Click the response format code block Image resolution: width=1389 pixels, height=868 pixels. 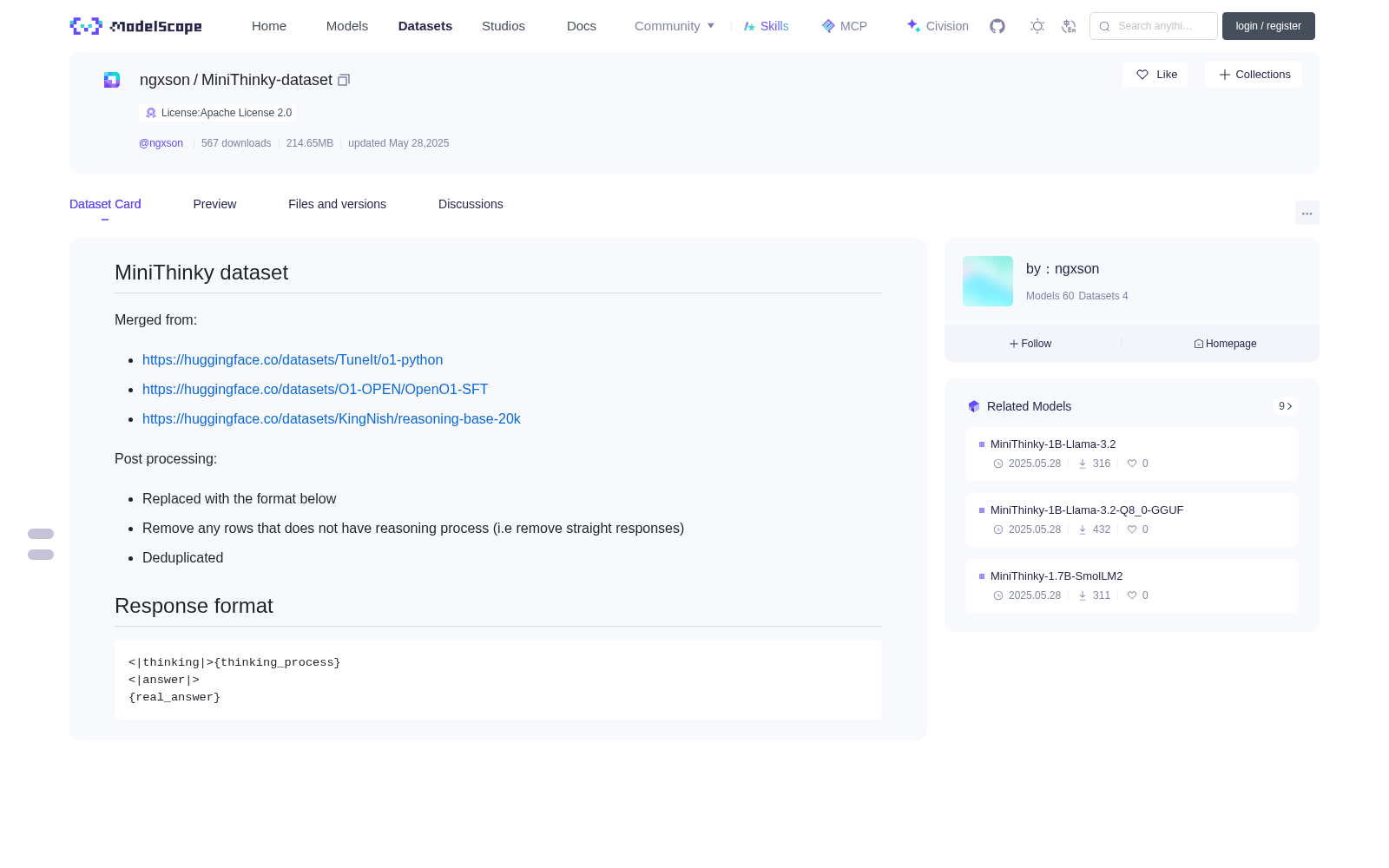point(498,680)
